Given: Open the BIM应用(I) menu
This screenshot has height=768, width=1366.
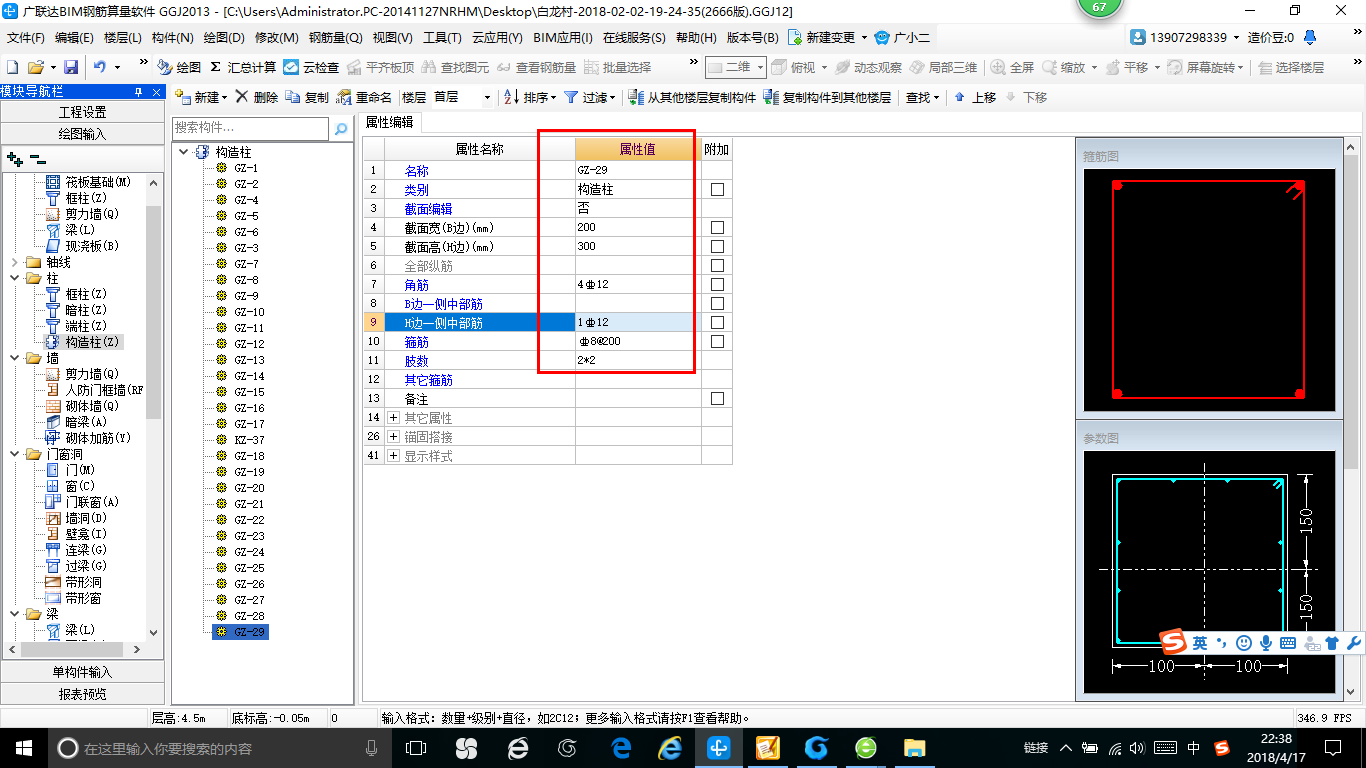Looking at the screenshot, I should tap(563, 38).
